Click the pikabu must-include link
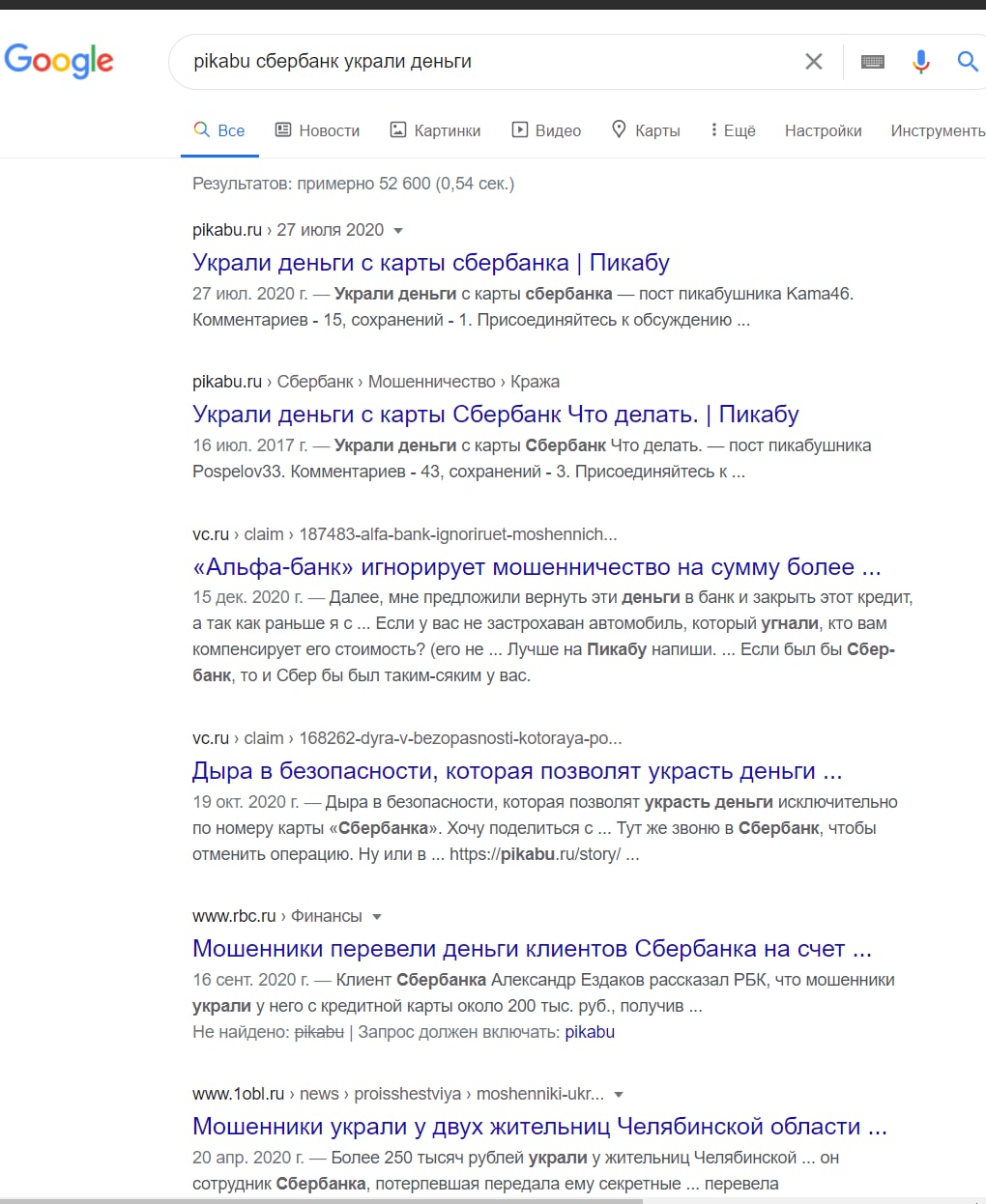Screen dimensions: 986x1204 (590, 1032)
